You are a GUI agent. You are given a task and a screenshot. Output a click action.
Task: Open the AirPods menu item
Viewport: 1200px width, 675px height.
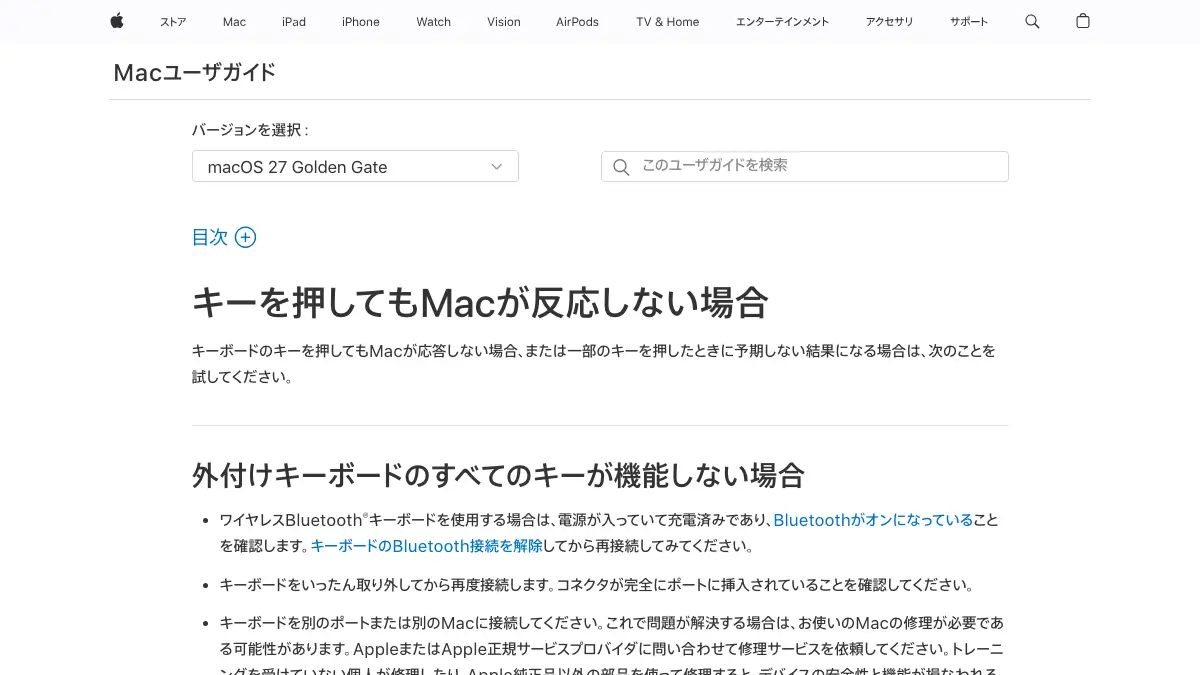(x=578, y=22)
